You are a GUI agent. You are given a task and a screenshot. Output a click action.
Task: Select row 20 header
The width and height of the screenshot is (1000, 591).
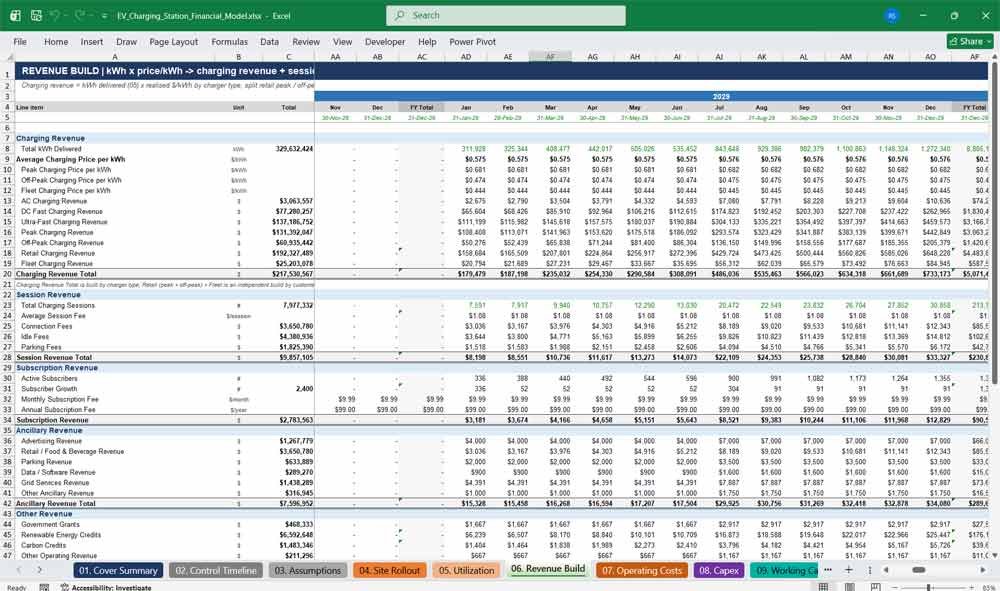[x=7, y=274]
